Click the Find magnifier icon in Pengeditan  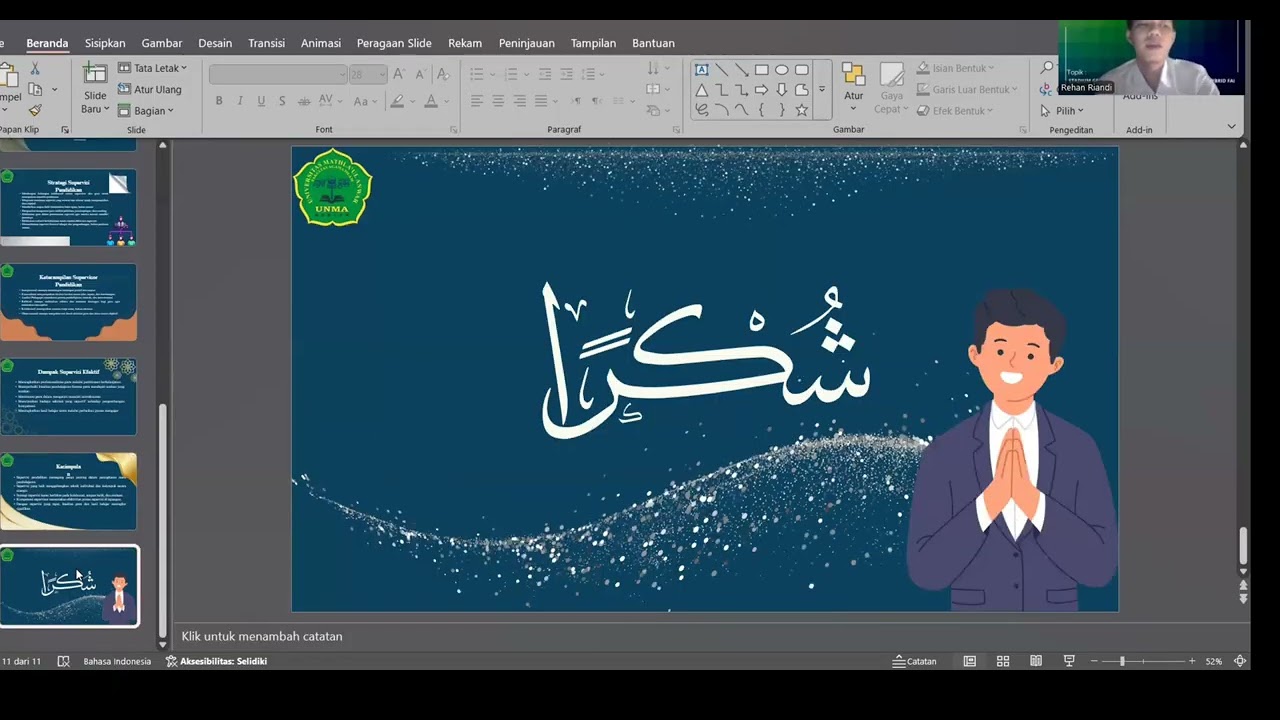(x=1046, y=68)
